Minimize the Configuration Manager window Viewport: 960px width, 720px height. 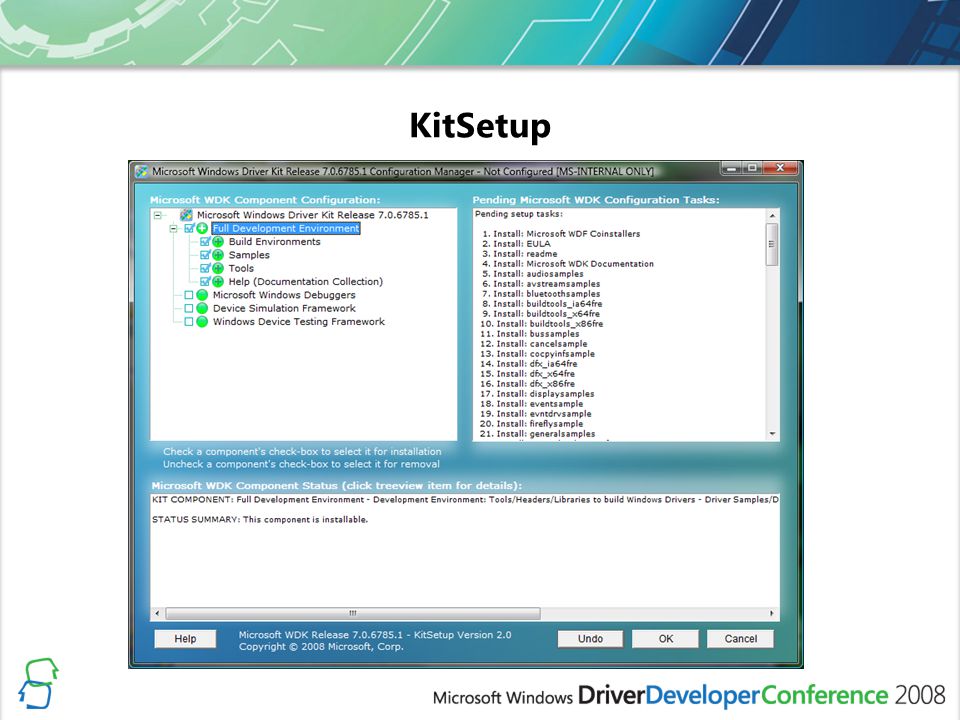tap(731, 168)
